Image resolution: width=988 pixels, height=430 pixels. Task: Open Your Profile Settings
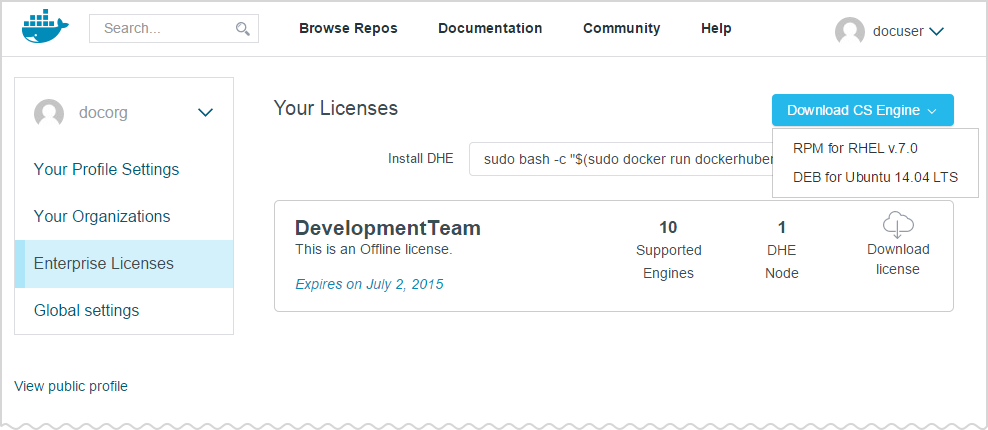(106, 169)
